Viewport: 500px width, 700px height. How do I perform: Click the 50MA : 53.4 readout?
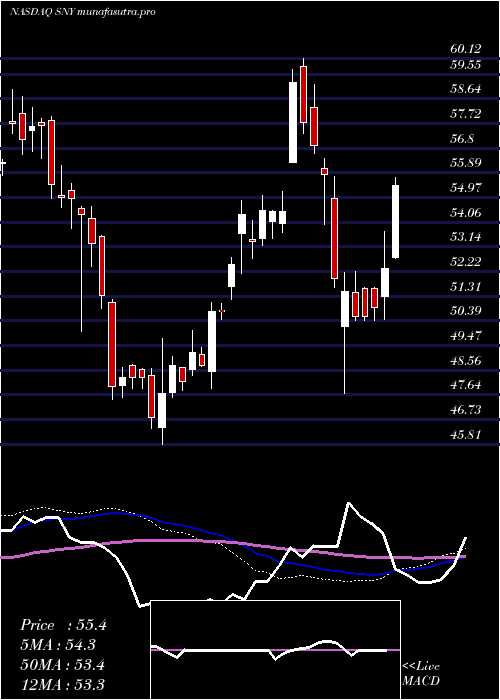(63, 665)
